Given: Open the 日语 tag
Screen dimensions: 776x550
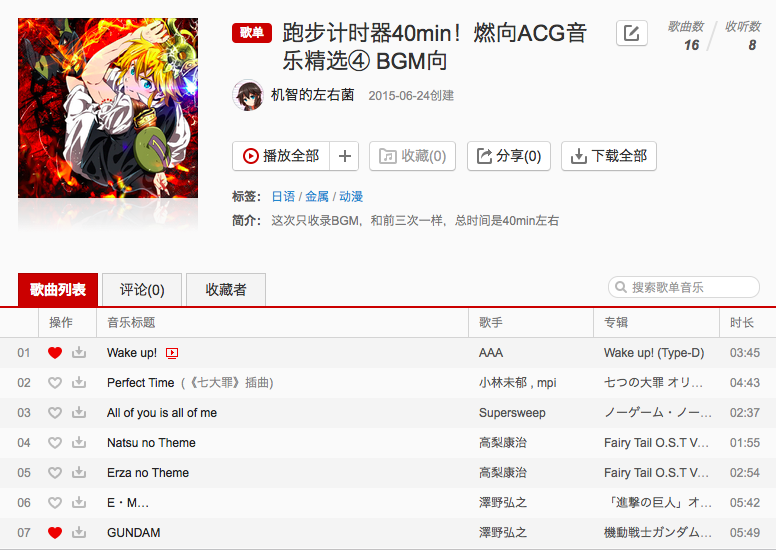Looking at the screenshot, I should pos(283,197).
